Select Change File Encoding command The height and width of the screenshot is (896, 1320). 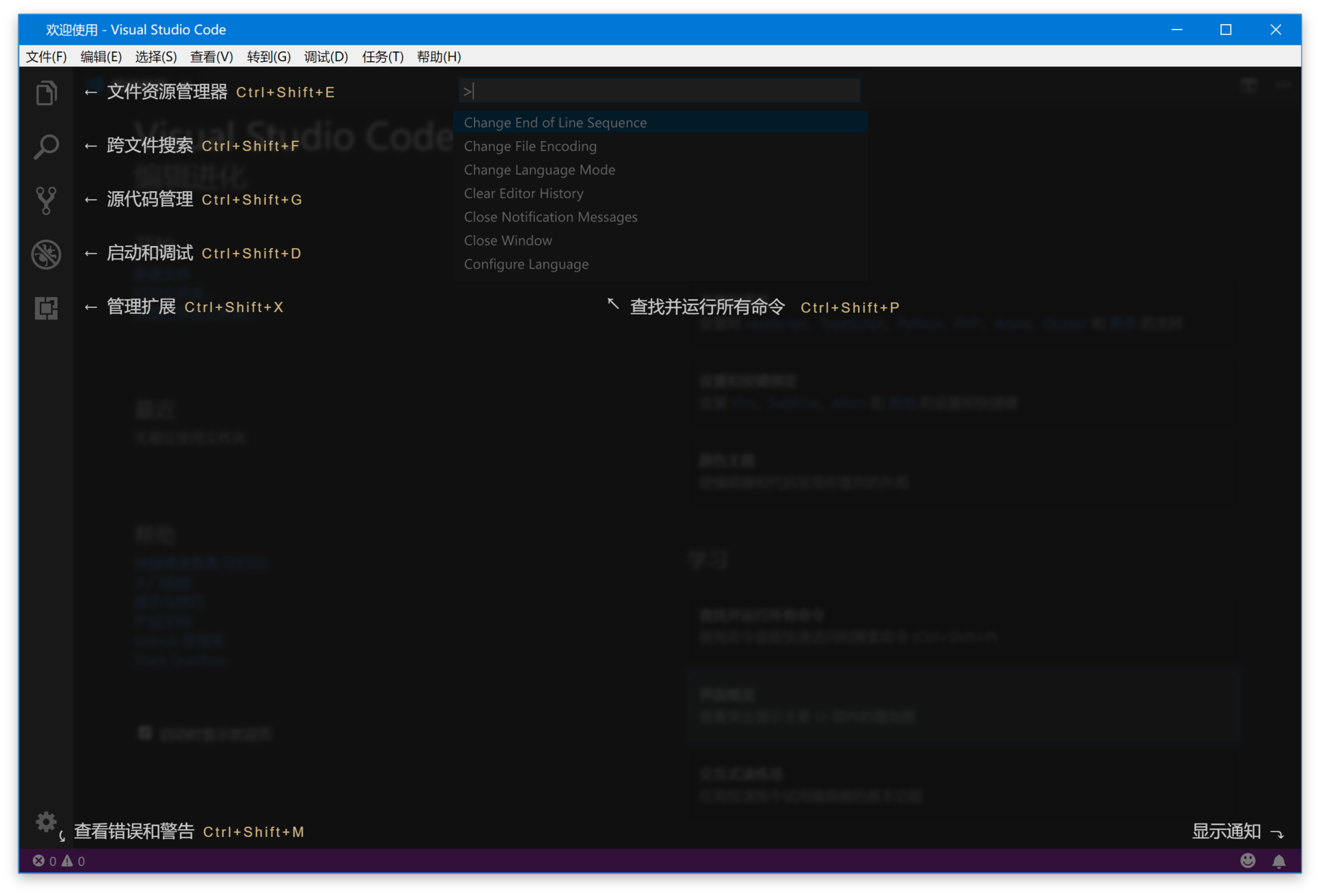click(x=530, y=146)
